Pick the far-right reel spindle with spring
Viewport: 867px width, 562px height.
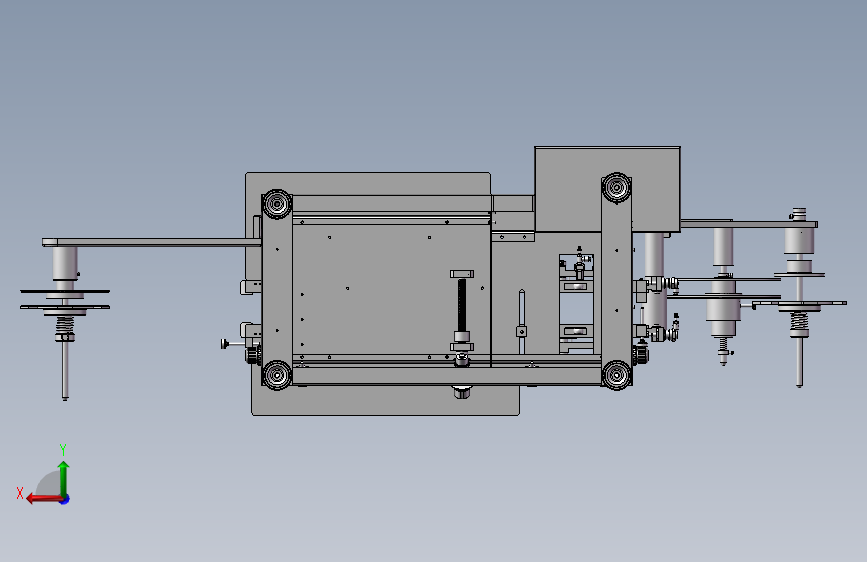coord(799,298)
